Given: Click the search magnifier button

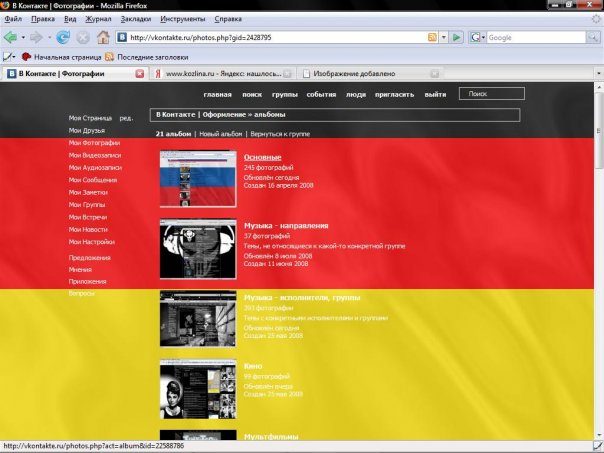Looking at the screenshot, I should point(592,37).
